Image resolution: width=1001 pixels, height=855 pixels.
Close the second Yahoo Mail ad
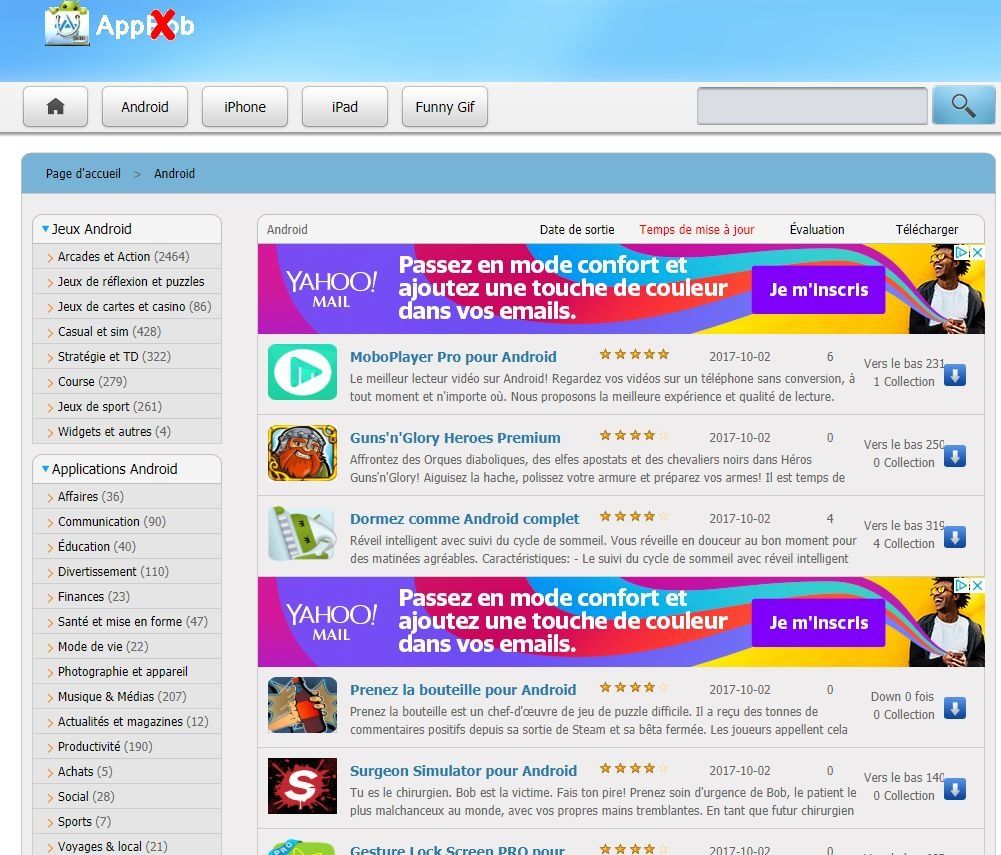pyautogui.click(x=977, y=585)
